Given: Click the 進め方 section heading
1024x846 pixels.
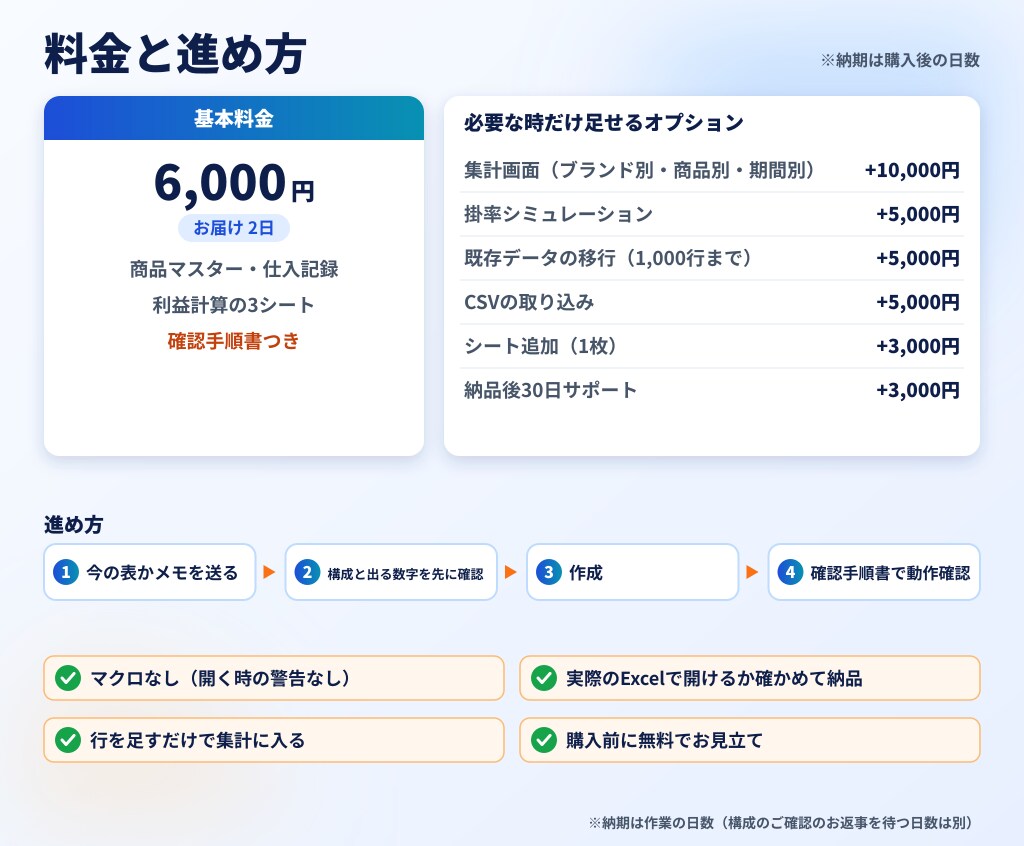Looking at the screenshot, I should click(73, 525).
